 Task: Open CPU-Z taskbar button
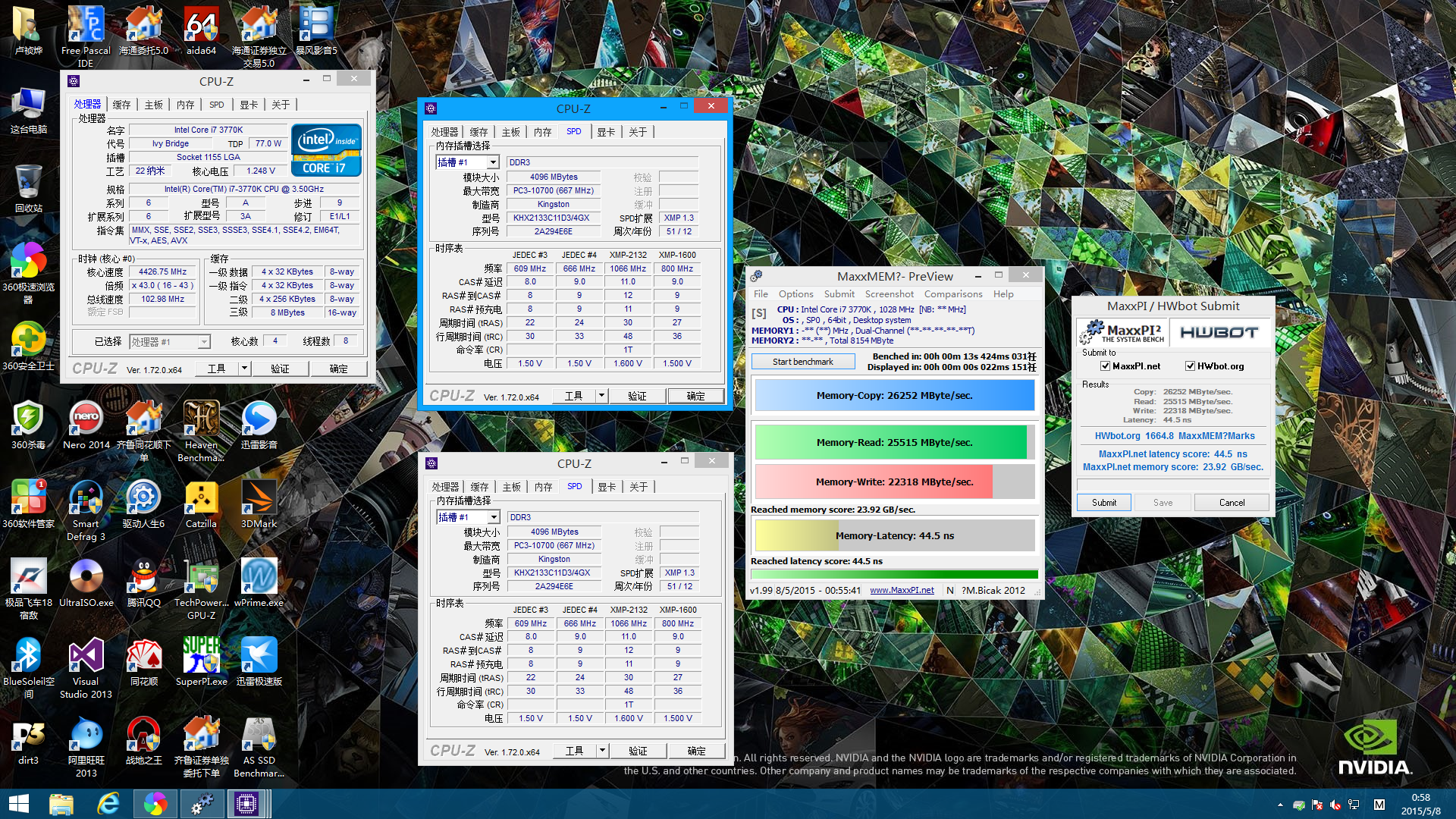click(246, 804)
